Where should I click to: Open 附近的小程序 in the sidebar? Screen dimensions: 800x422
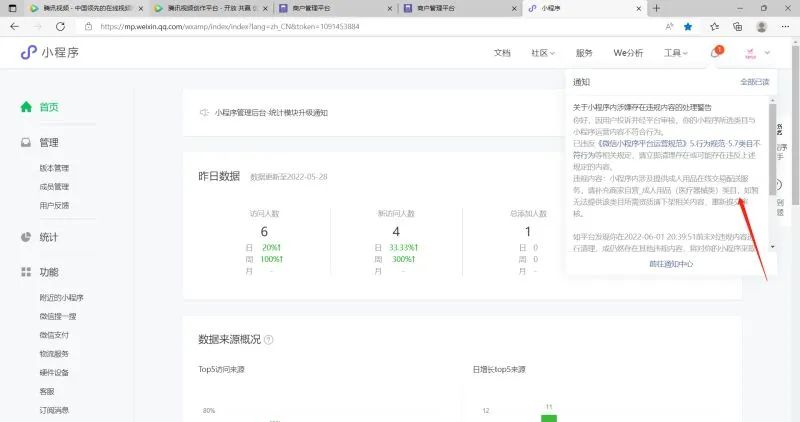(x=61, y=297)
